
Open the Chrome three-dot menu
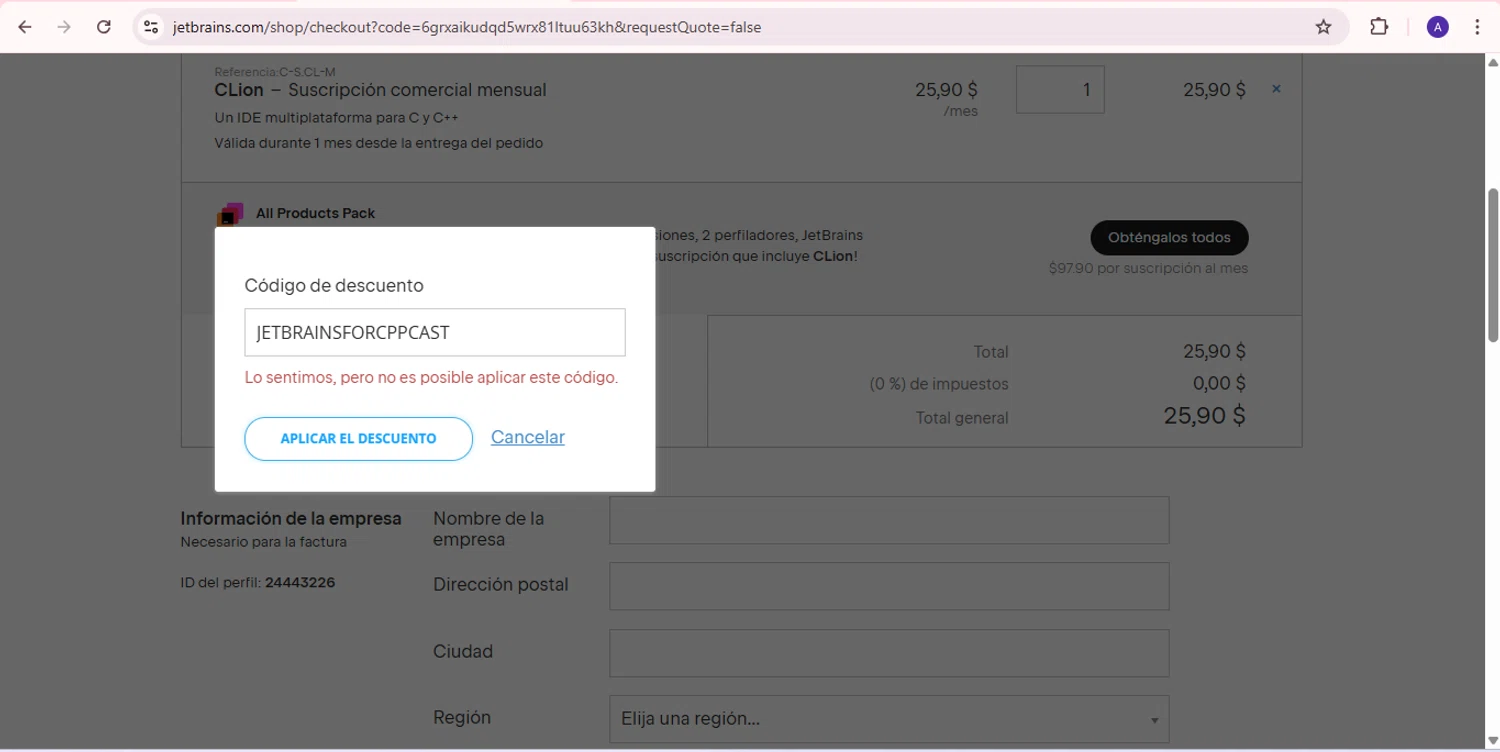coord(1477,27)
